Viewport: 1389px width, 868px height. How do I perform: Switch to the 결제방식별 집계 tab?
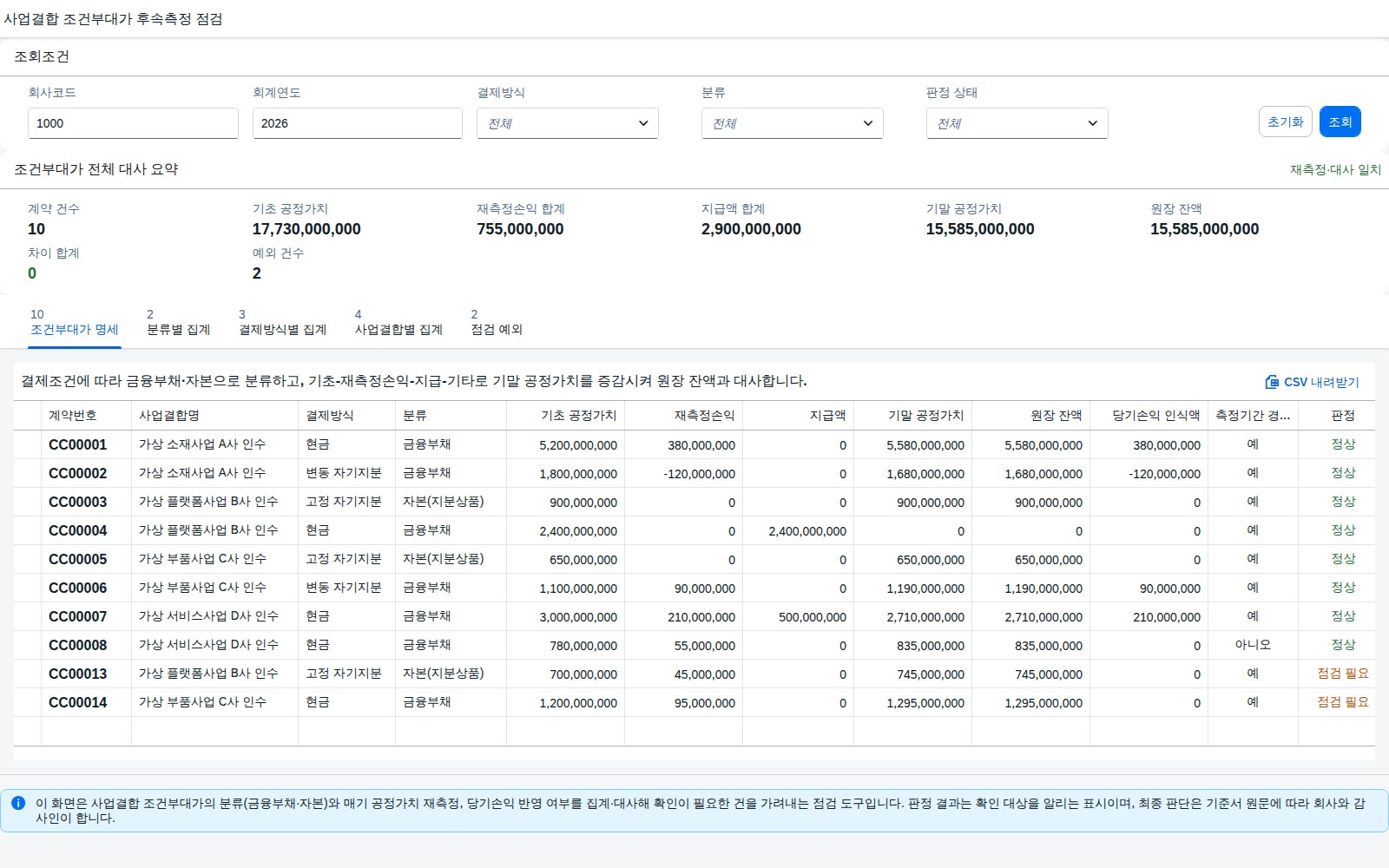(x=283, y=322)
